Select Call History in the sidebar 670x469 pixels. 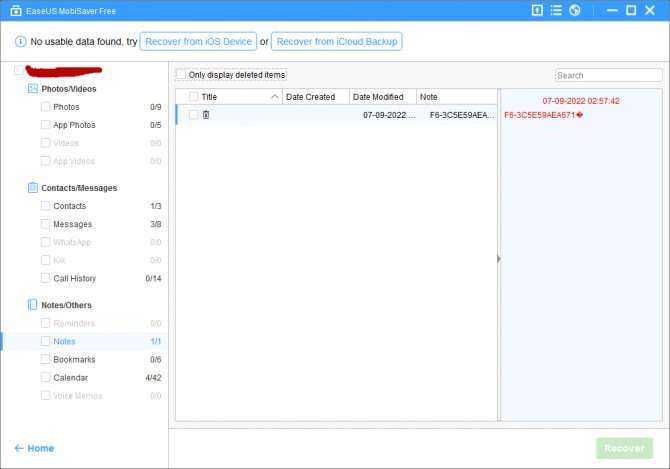click(75, 278)
